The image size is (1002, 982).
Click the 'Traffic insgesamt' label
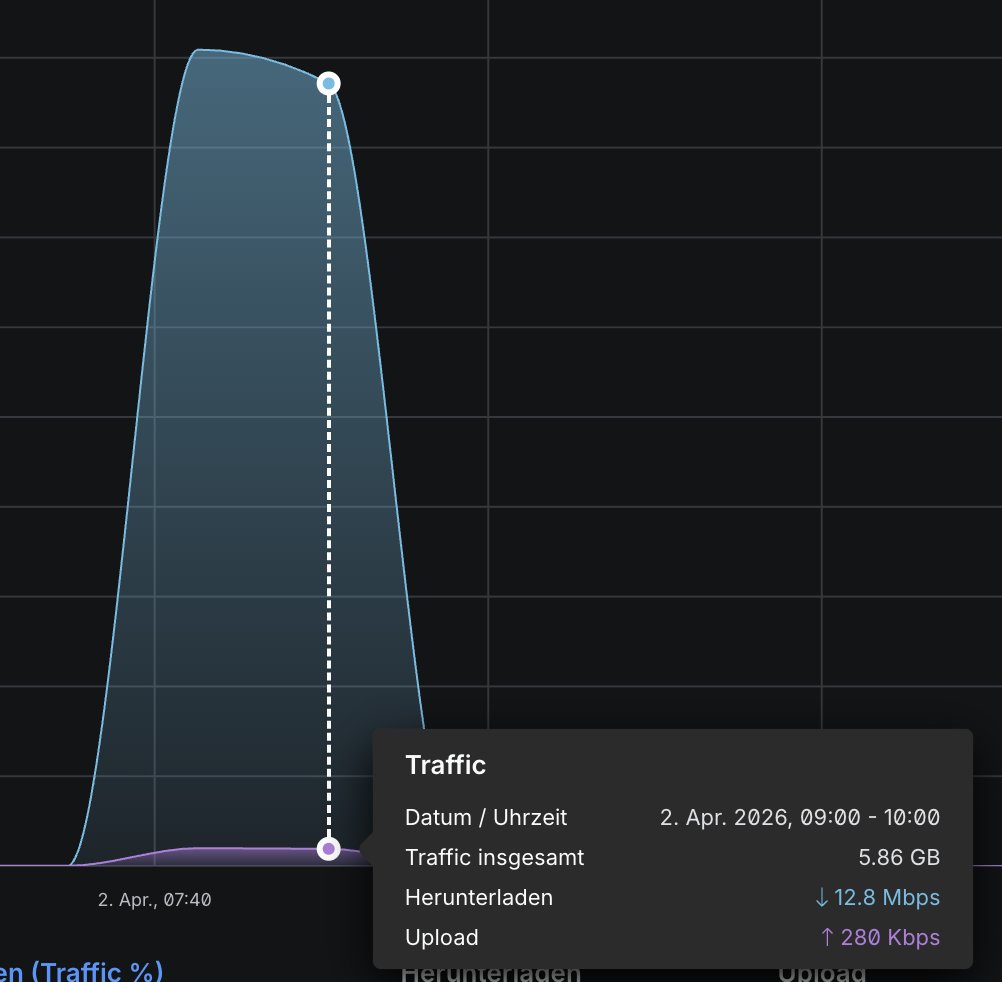495,857
